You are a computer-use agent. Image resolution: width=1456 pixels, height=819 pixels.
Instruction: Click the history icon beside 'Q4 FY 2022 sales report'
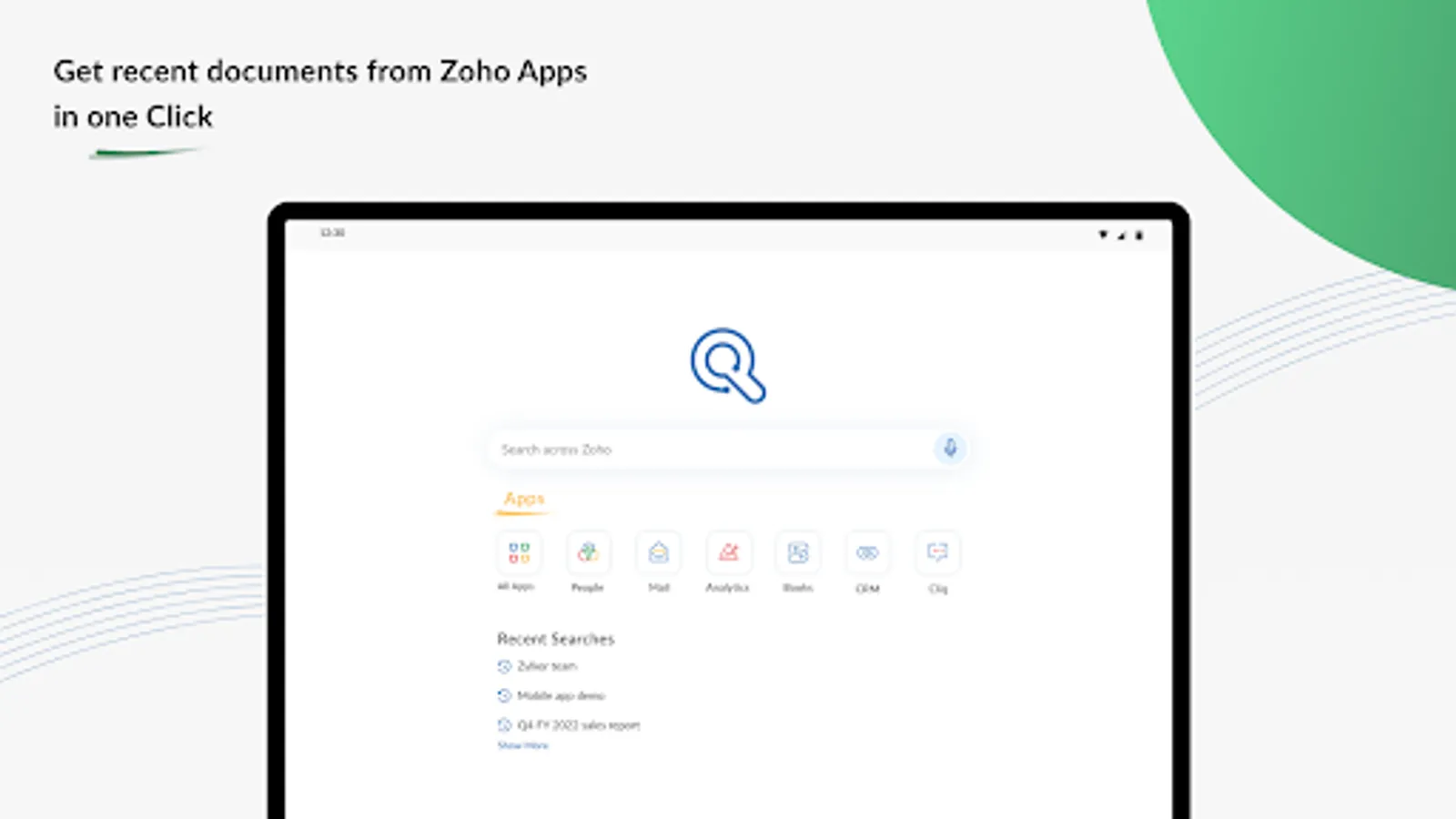pos(504,725)
